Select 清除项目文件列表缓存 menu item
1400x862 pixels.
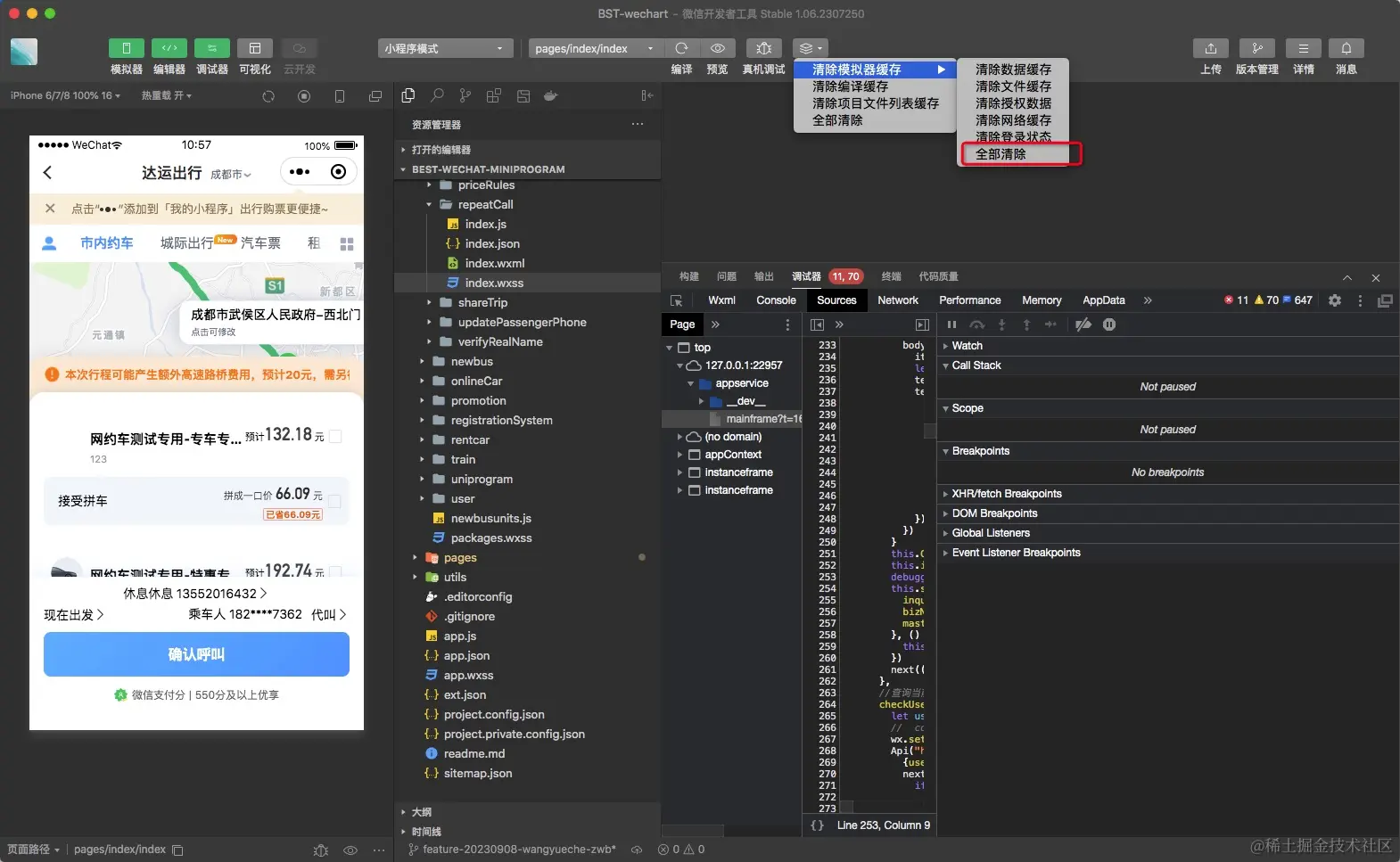(x=874, y=103)
